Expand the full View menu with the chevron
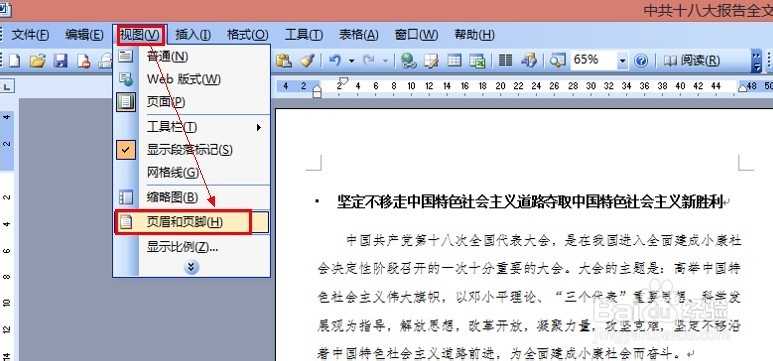The height and width of the screenshot is (361, 773). point(191,267)
